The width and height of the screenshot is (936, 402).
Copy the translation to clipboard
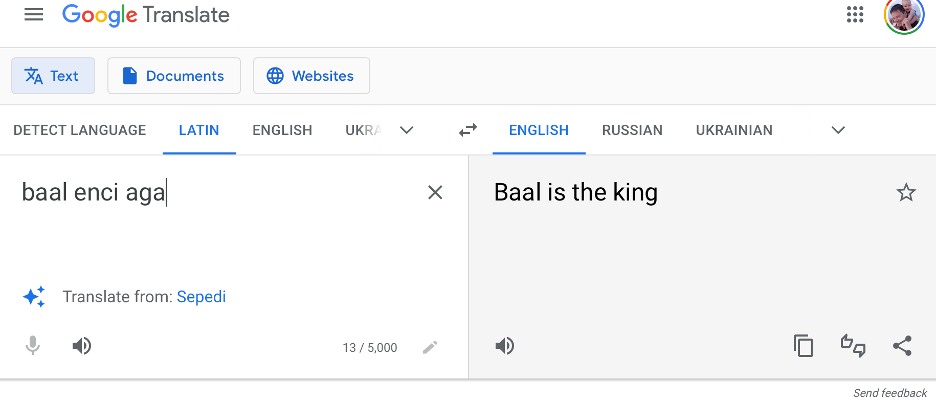tap(804, 346)
